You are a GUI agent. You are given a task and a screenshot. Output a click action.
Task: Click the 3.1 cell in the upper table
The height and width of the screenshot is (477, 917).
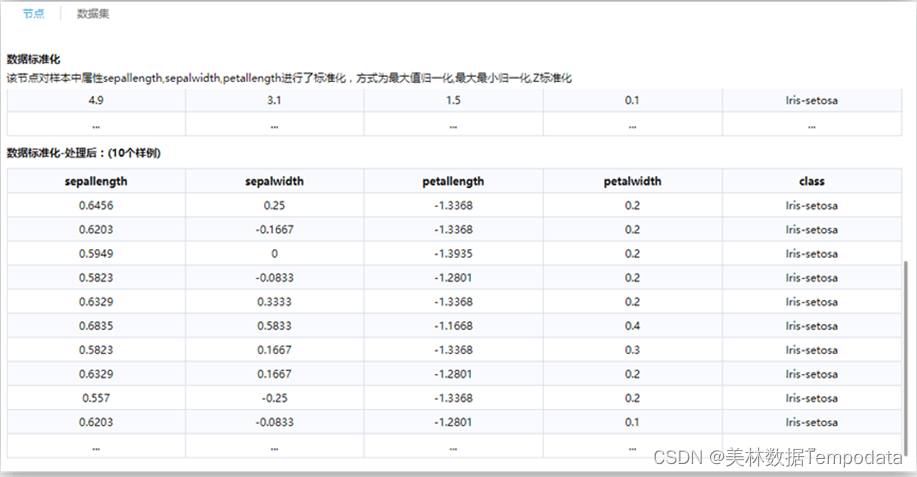274,101
